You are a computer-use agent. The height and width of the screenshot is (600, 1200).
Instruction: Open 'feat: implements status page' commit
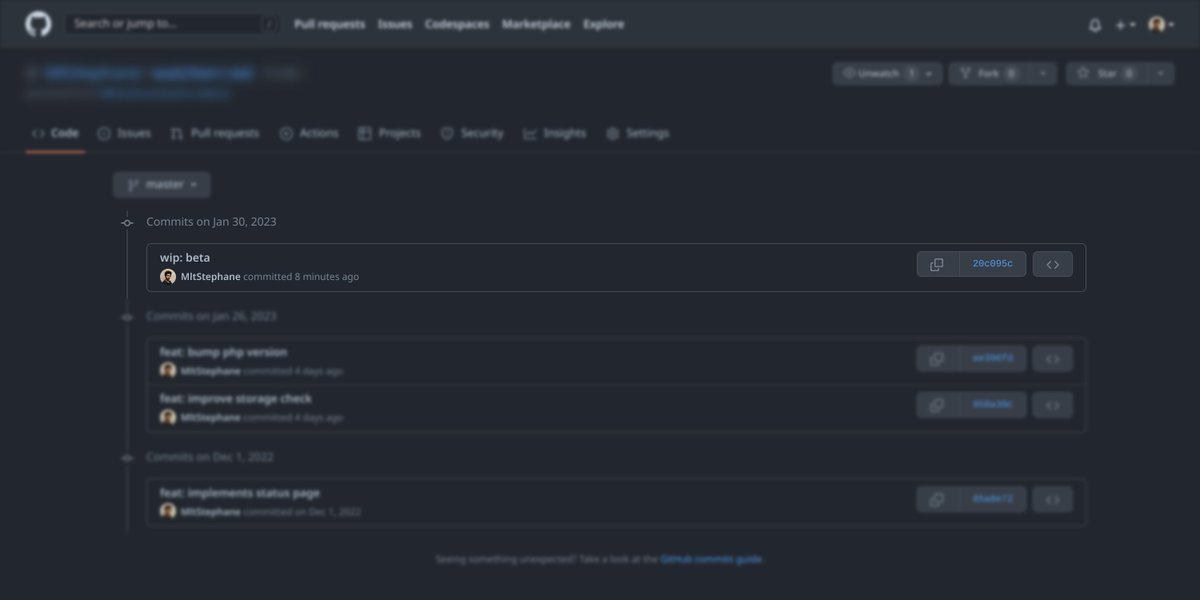click(240, 493)
